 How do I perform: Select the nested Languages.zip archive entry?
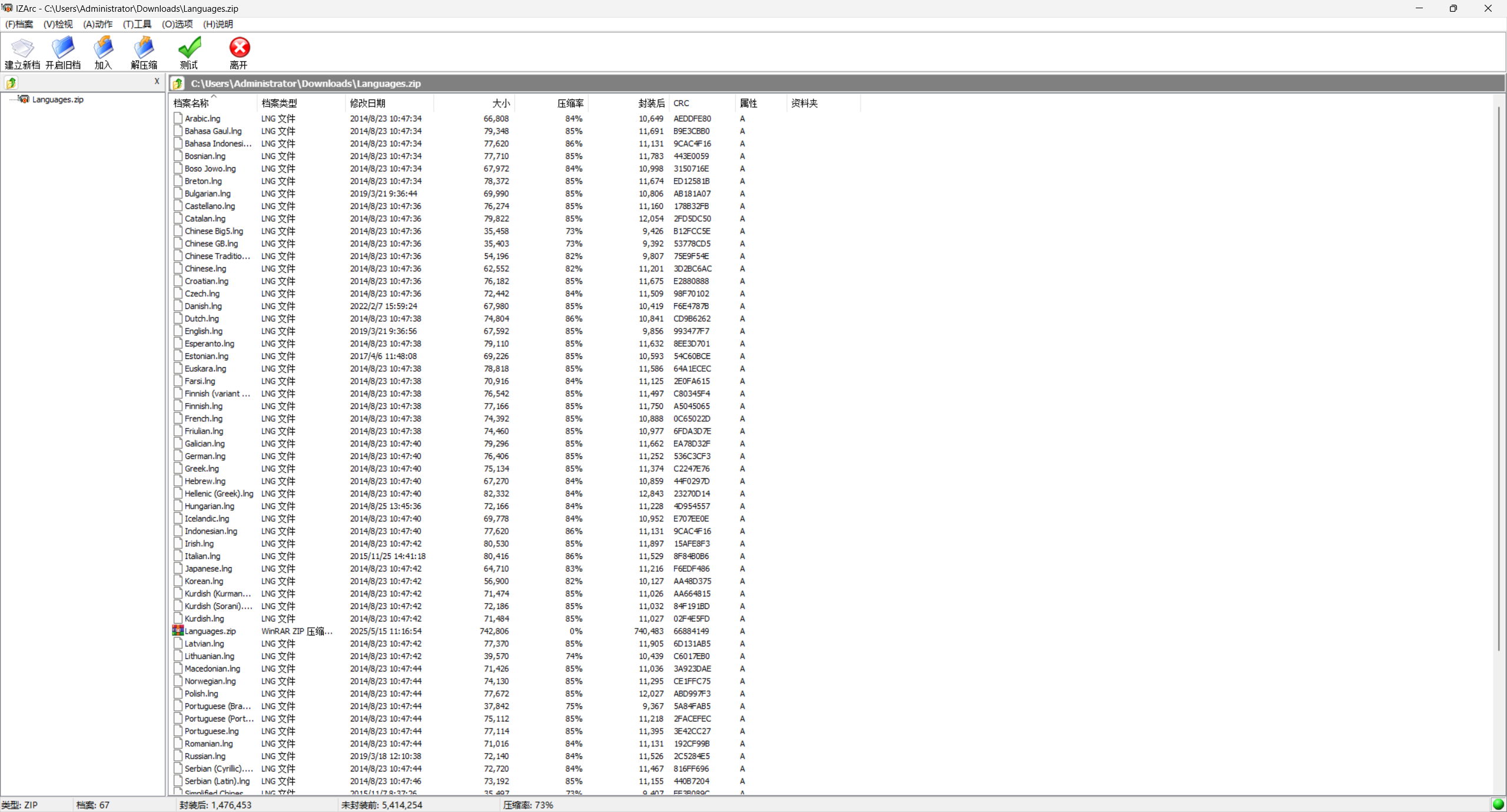coord(210,631)
